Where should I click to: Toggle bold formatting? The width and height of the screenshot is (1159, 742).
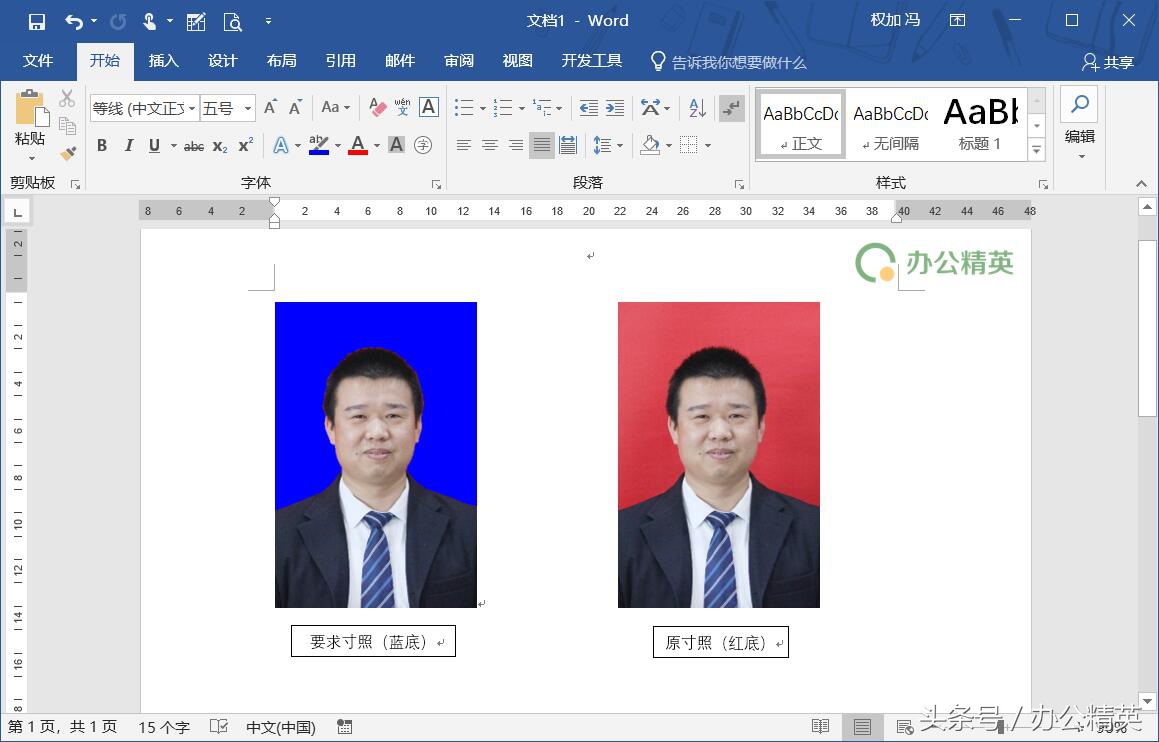click(x=101, y=145)
